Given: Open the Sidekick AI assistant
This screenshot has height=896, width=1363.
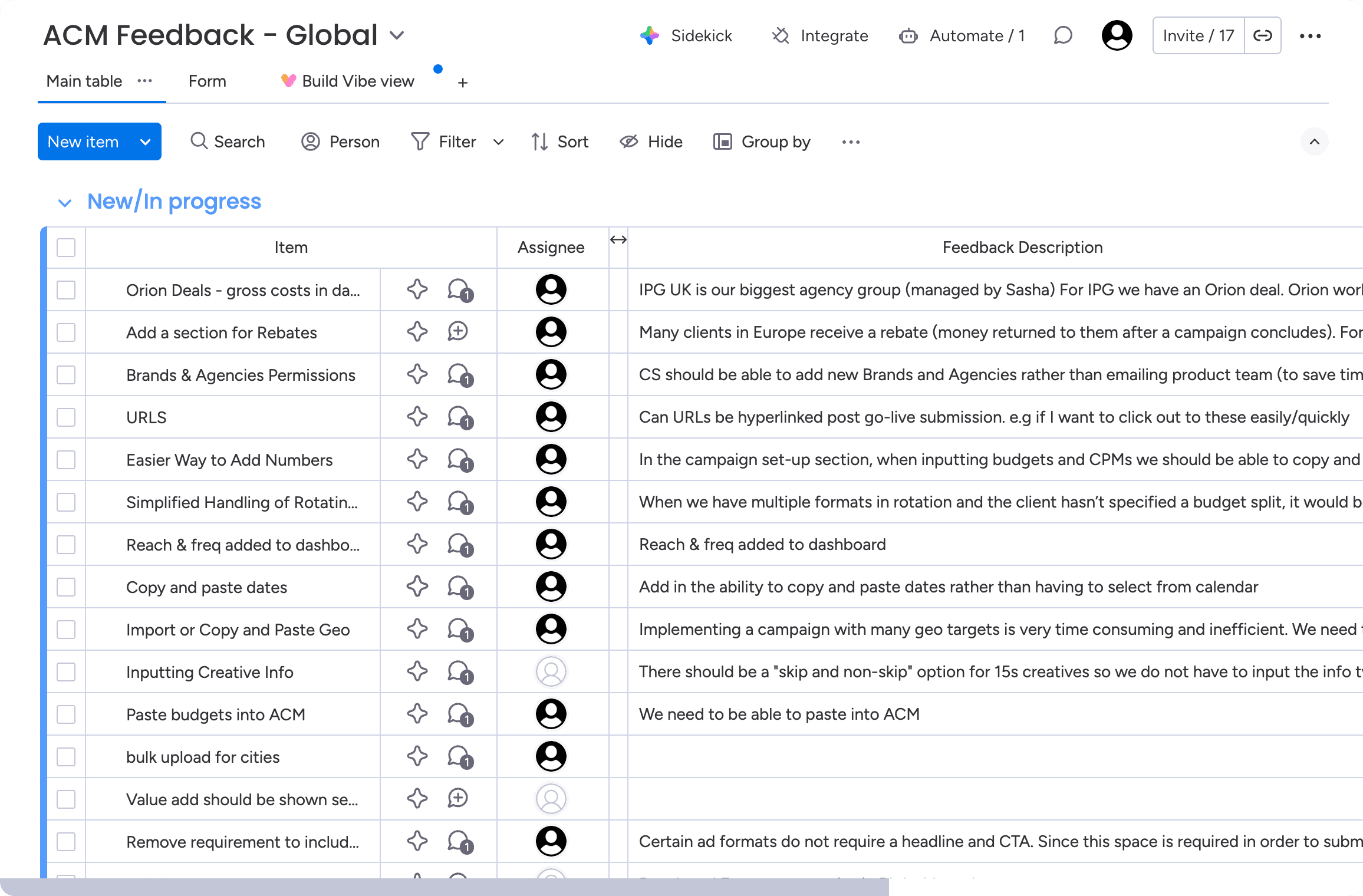Looking at the screenshot, I should tap(686, 36).
